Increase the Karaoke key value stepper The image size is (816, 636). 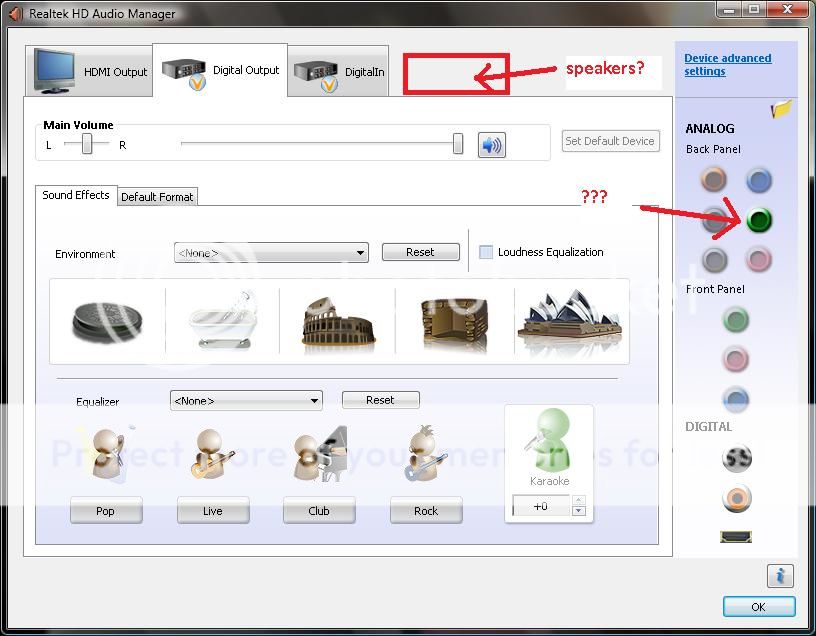point(578,500)
